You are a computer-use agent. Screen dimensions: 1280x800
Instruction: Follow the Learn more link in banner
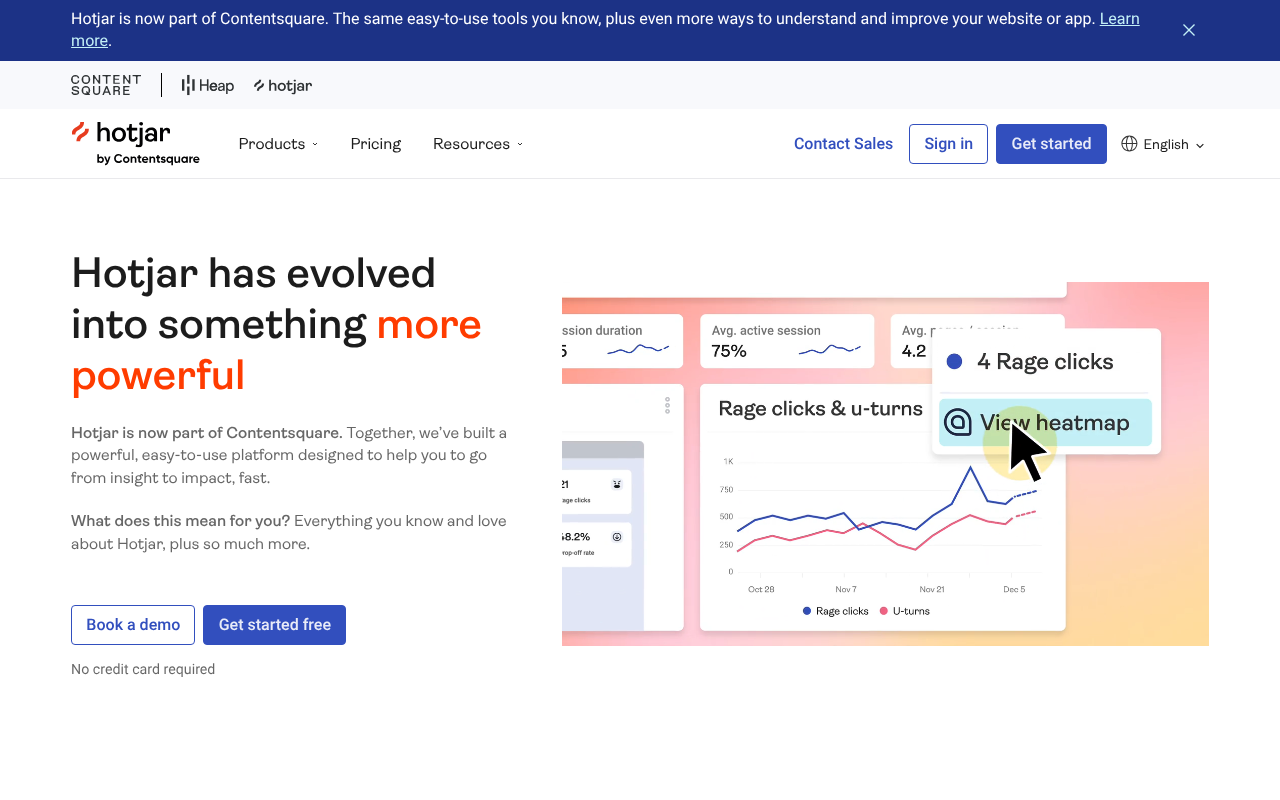pyautogui.click(x=1119, y=19)
